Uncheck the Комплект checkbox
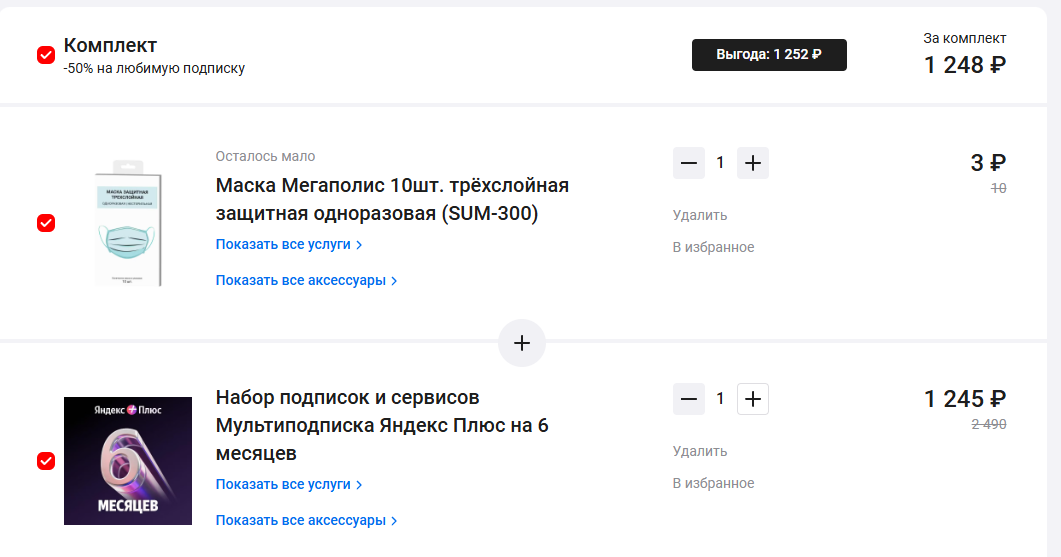Image resolution: width=1061 pixels, height=557 pixels. point(46,55)
